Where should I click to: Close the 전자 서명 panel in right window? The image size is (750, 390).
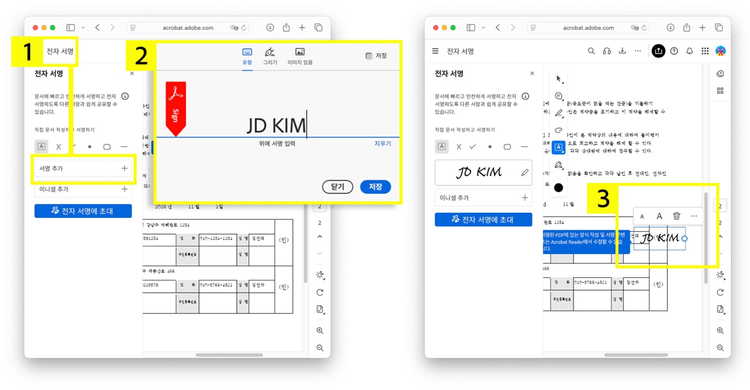click(532, 74)
